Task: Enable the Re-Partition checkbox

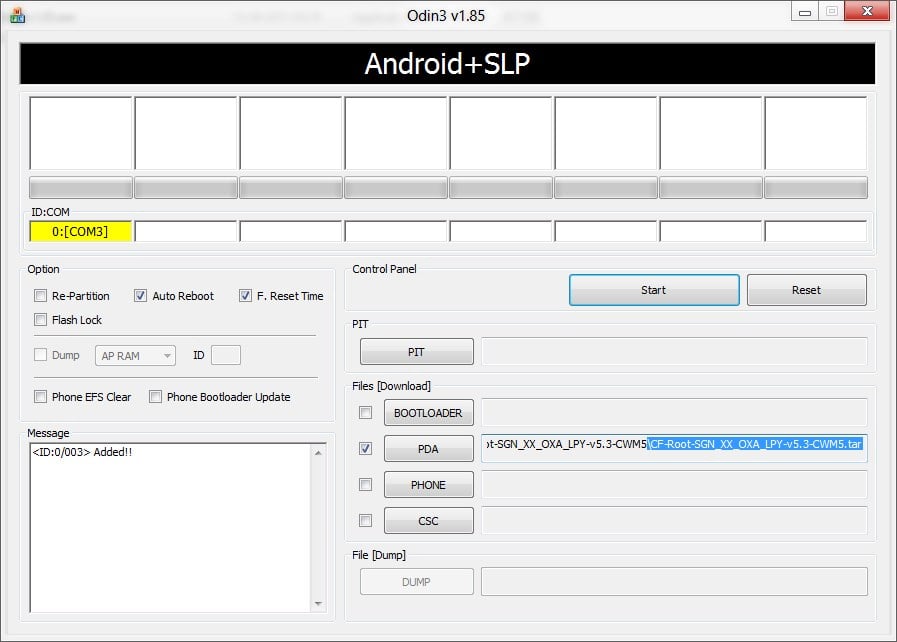Action: (x=40, y=295)
